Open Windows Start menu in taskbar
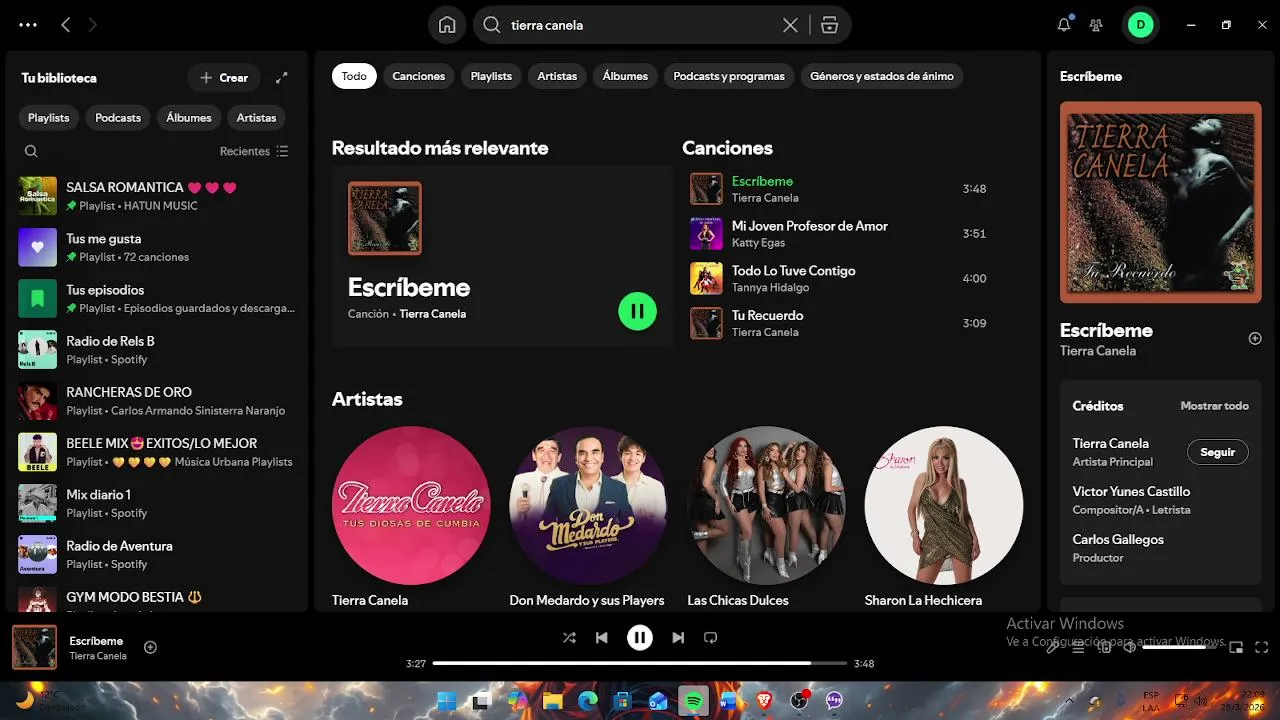 tap(447, 701)
